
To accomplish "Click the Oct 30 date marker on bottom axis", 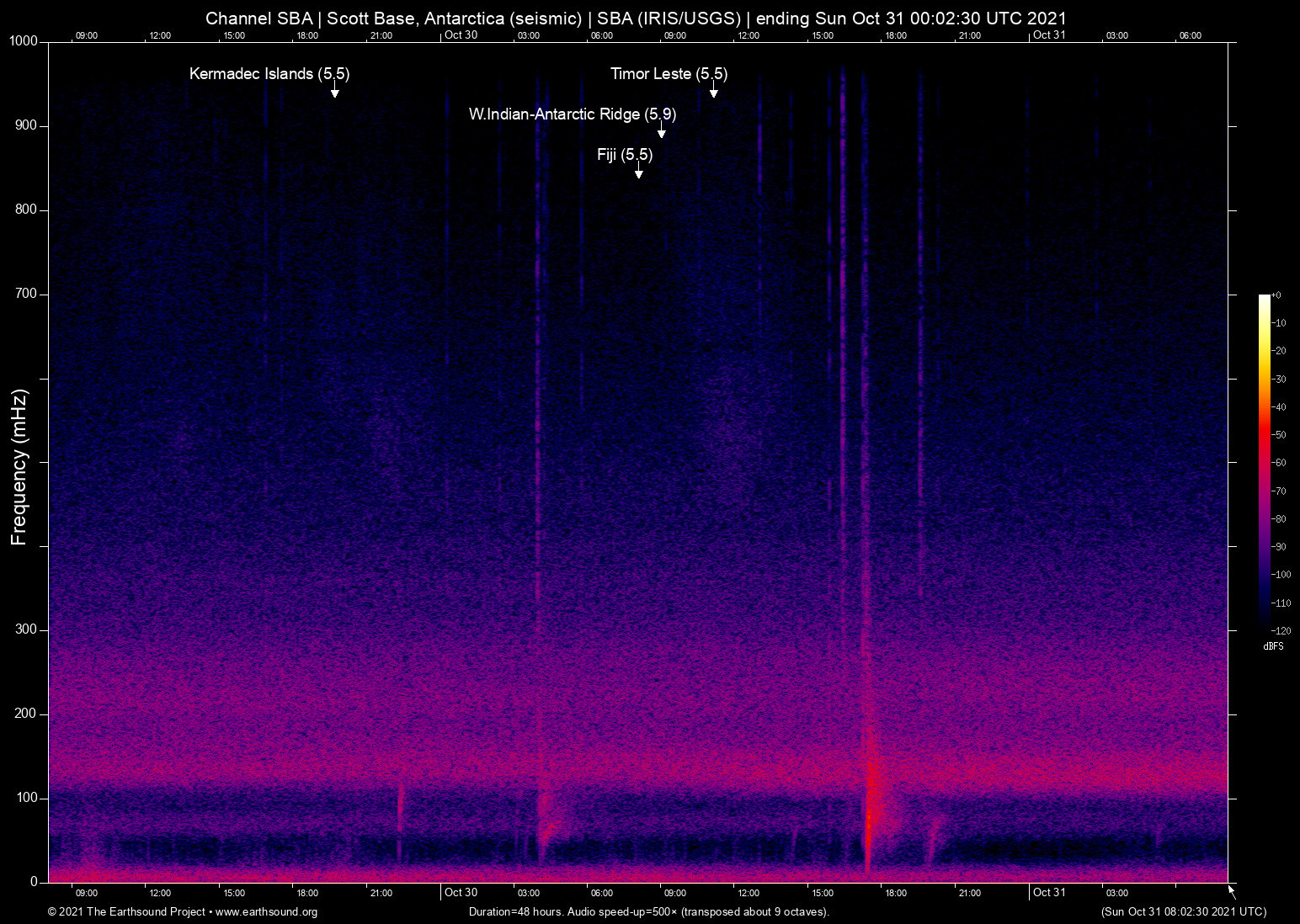I will tap(461, 893).
